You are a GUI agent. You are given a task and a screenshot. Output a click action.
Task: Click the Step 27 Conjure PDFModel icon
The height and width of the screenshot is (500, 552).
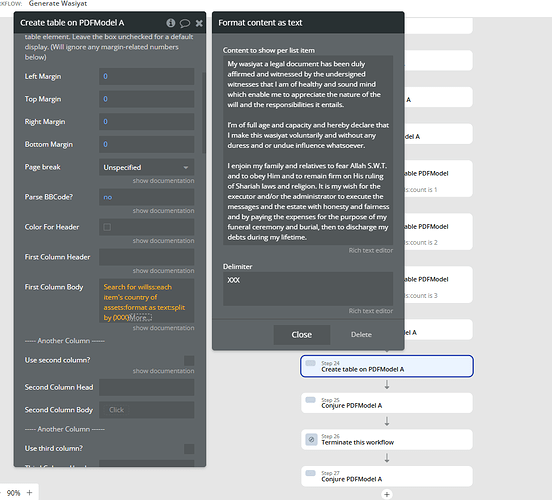[310, 473]
